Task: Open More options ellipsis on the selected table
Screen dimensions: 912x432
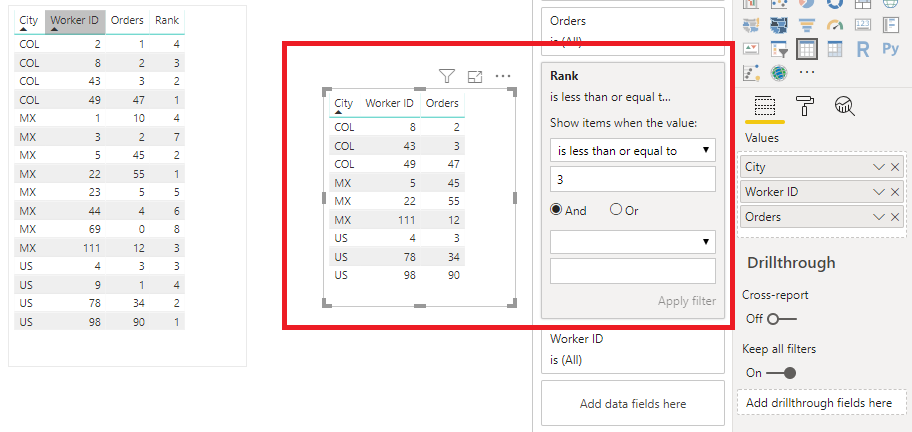Action: pyautogui.click(x=503, y=76)
